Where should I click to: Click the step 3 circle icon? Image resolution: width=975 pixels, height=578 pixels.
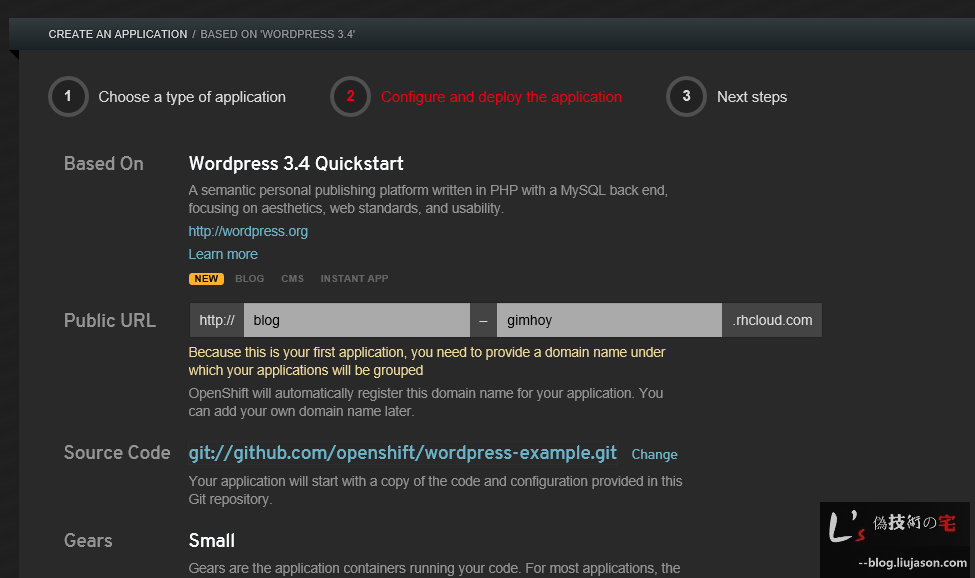pos(686,96)
